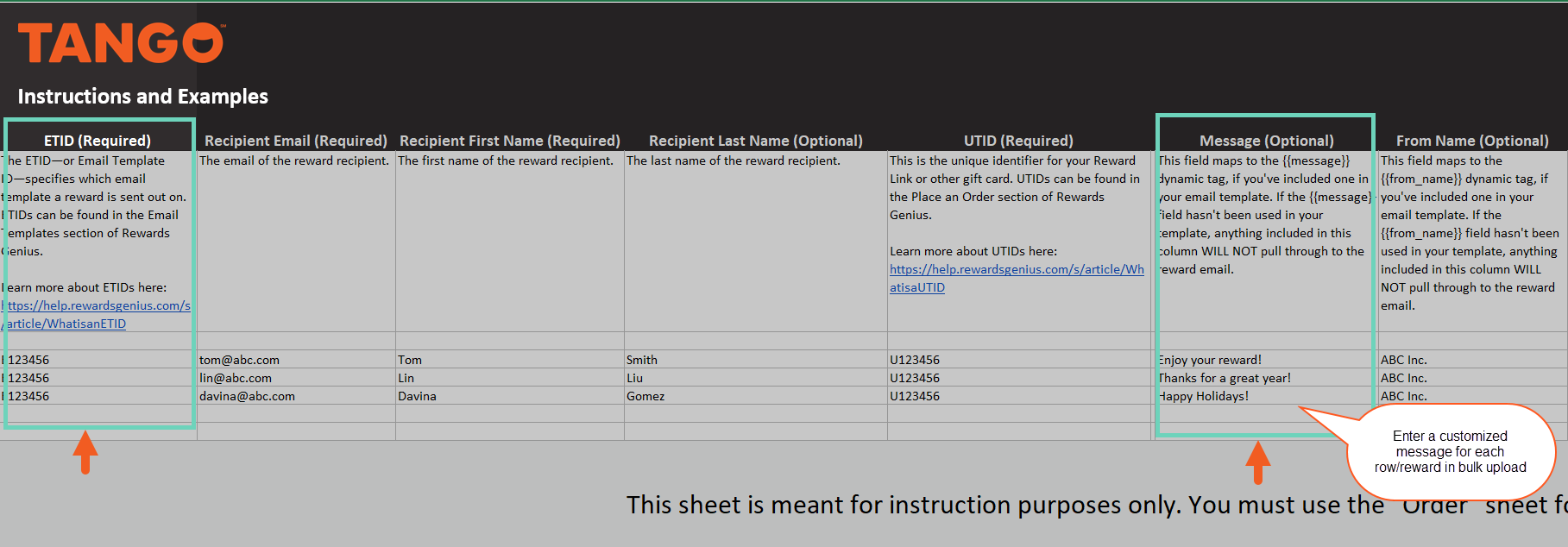Select the From Name (Optional) header
1568x547 pixels.
pos(1472,141)
